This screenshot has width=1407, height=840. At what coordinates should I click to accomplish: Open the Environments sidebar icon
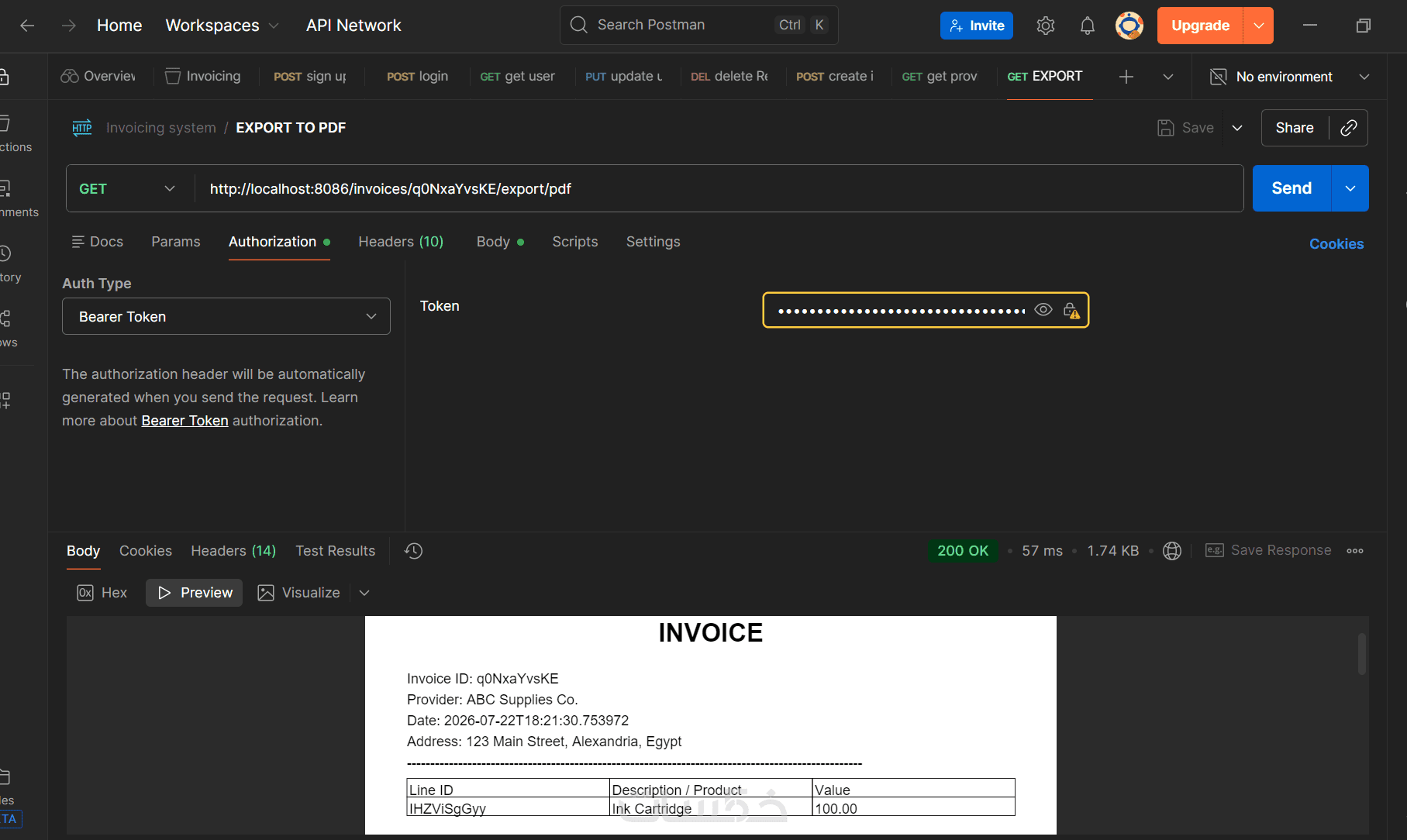(x=5, y=188)
